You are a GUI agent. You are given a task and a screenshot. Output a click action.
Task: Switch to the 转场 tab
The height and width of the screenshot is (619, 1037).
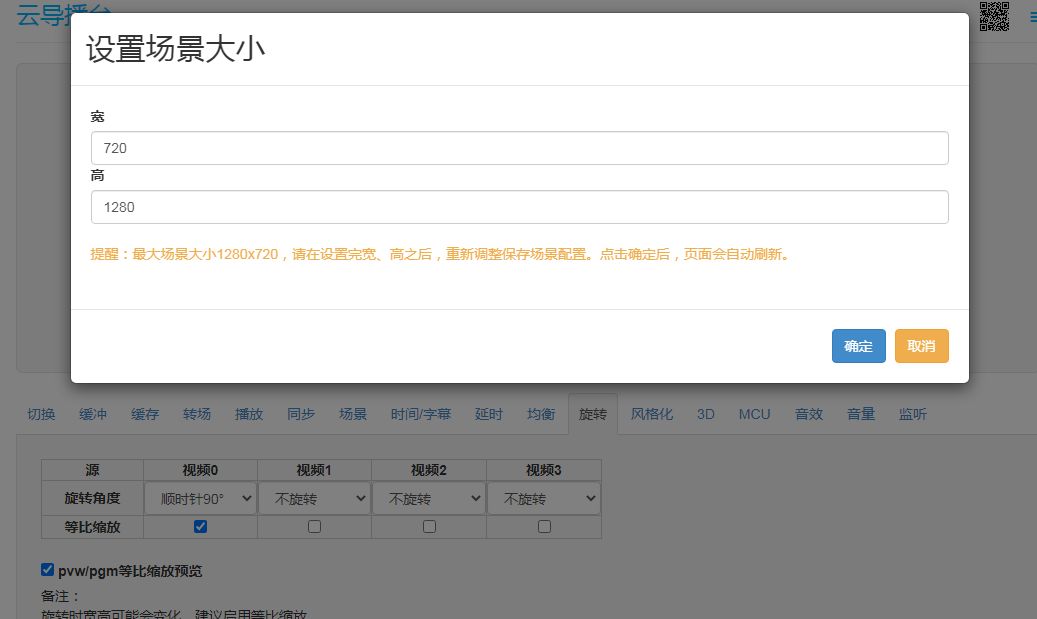click(196, 414)
